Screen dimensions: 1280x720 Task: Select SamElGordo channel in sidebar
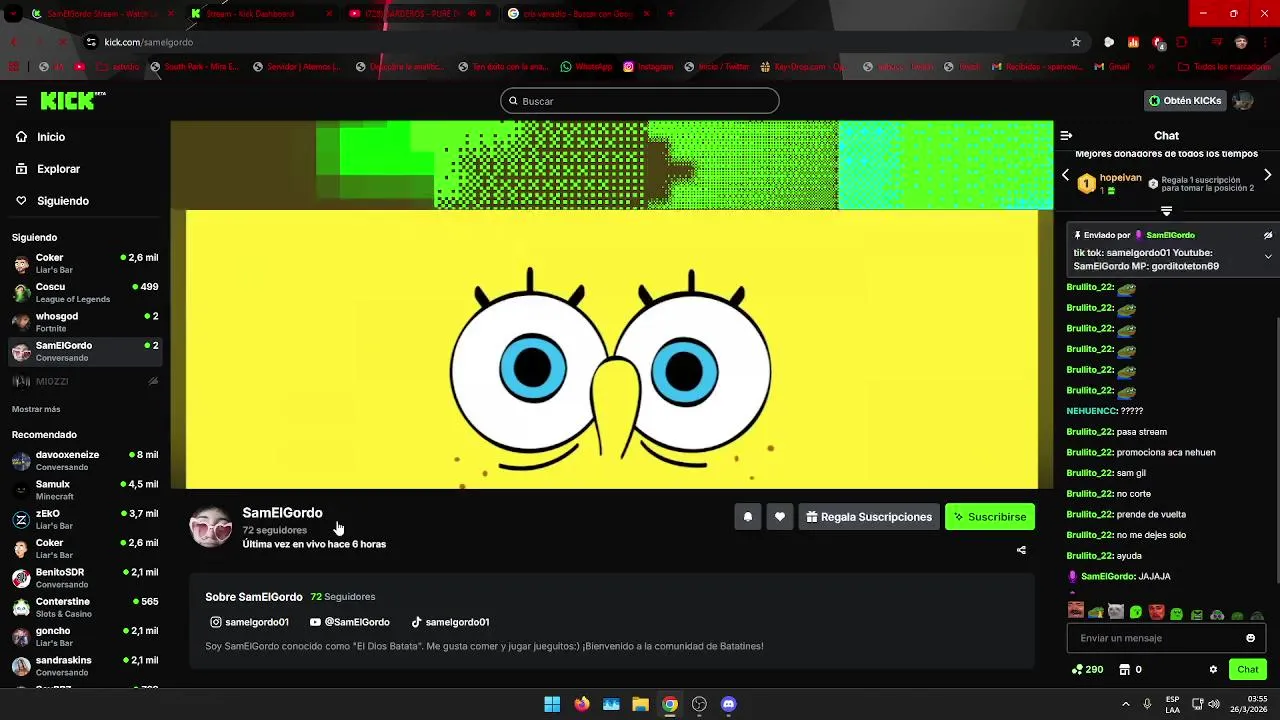[85, 351]
